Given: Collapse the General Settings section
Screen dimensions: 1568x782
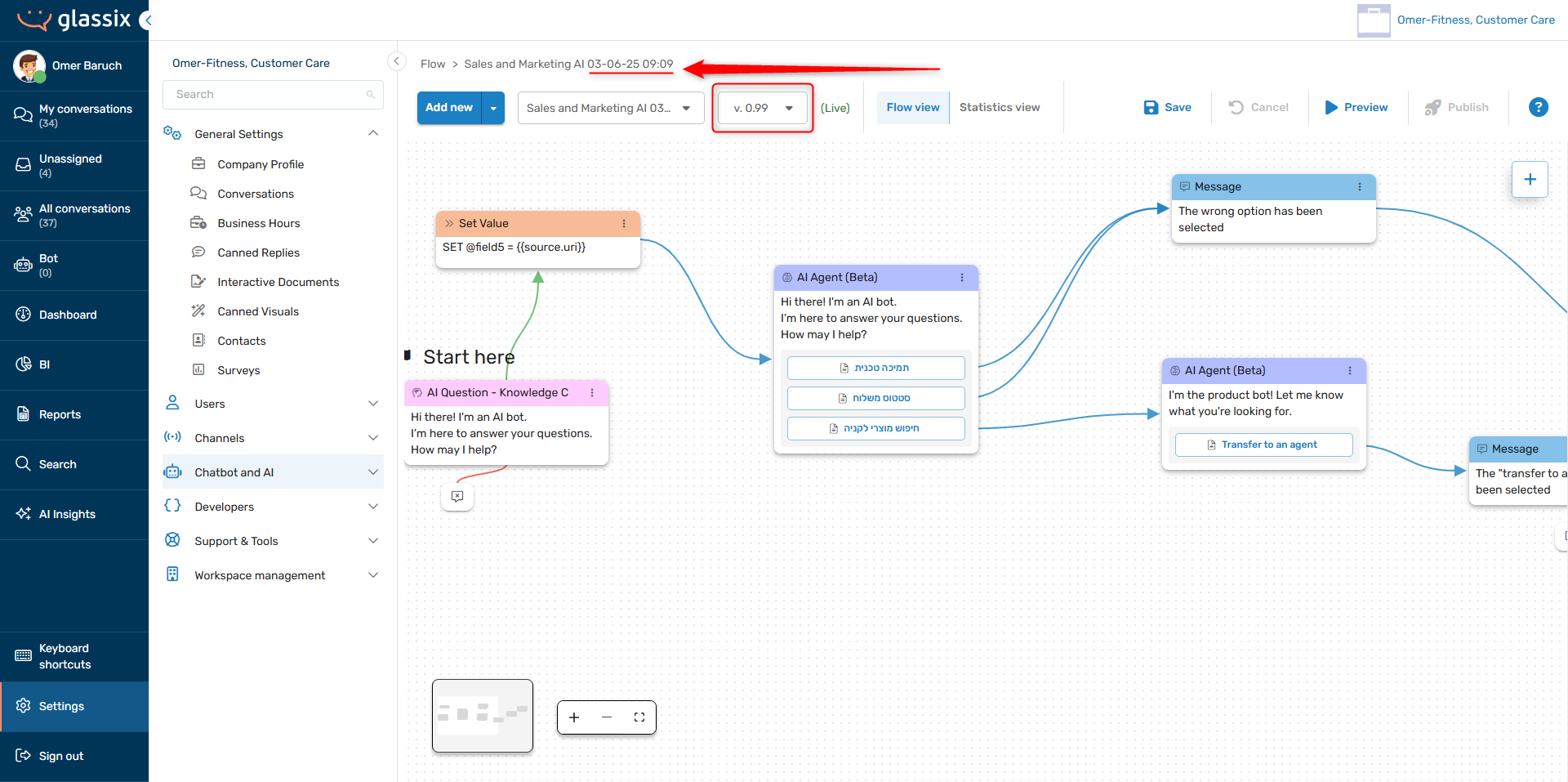Looking at the screenshot, I should click(373, 133).
